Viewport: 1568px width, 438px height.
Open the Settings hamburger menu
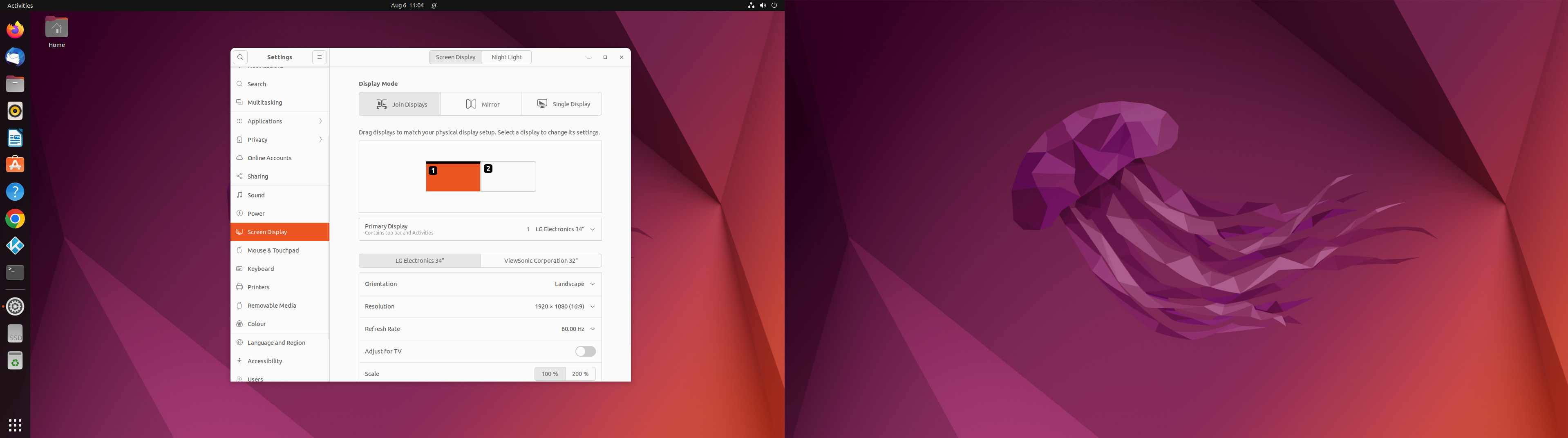(320, 57)
